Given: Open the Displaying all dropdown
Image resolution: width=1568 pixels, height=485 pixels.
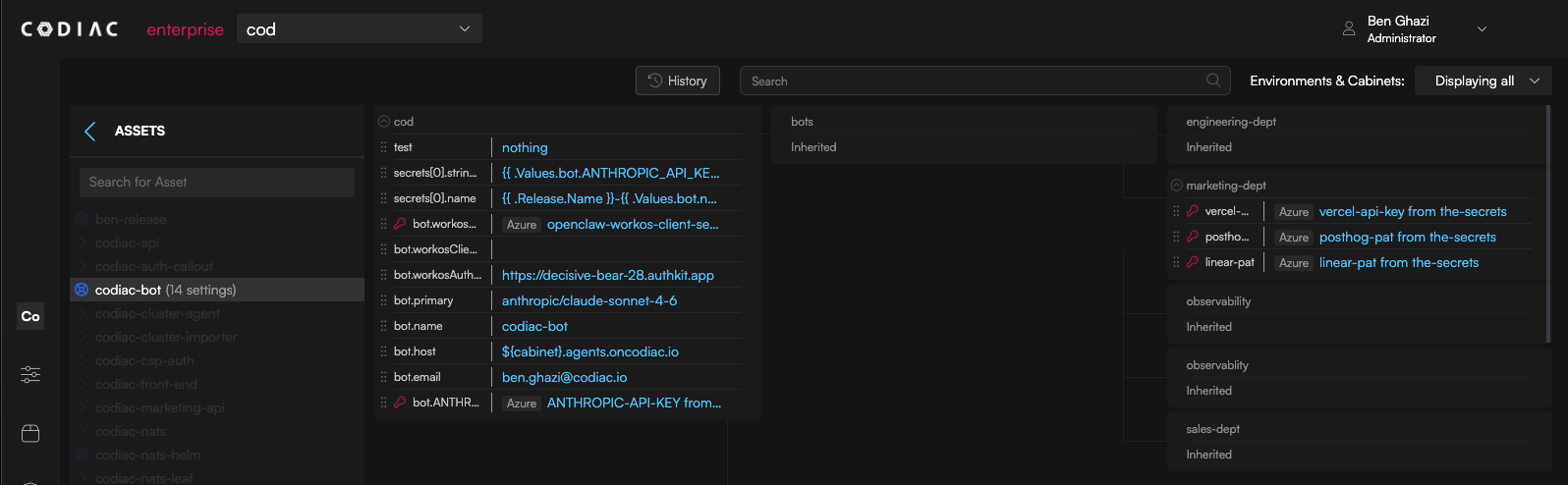Looking at the screenshot, I should pos(1484,81).
